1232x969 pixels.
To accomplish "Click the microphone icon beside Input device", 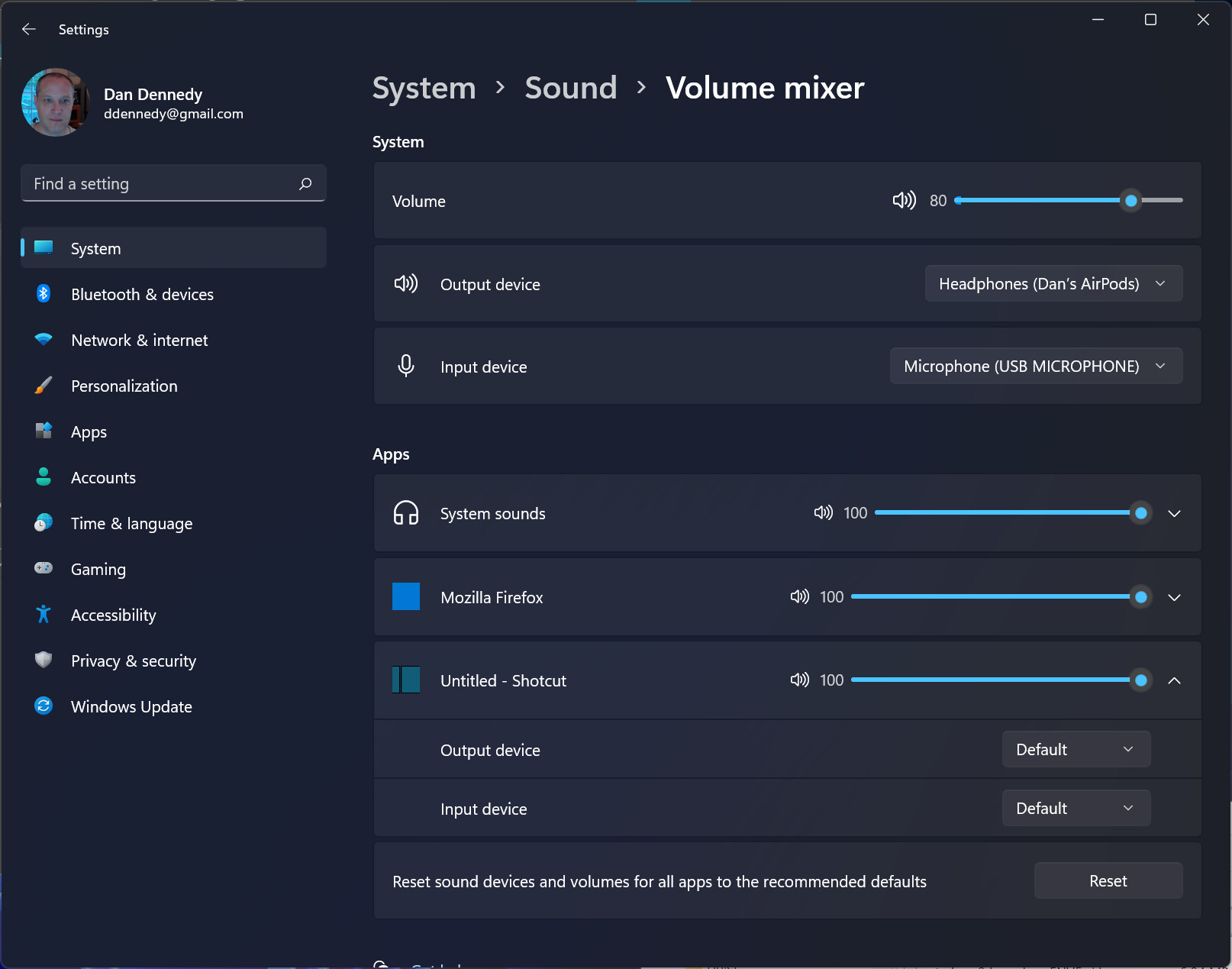I will pos(406,366).
